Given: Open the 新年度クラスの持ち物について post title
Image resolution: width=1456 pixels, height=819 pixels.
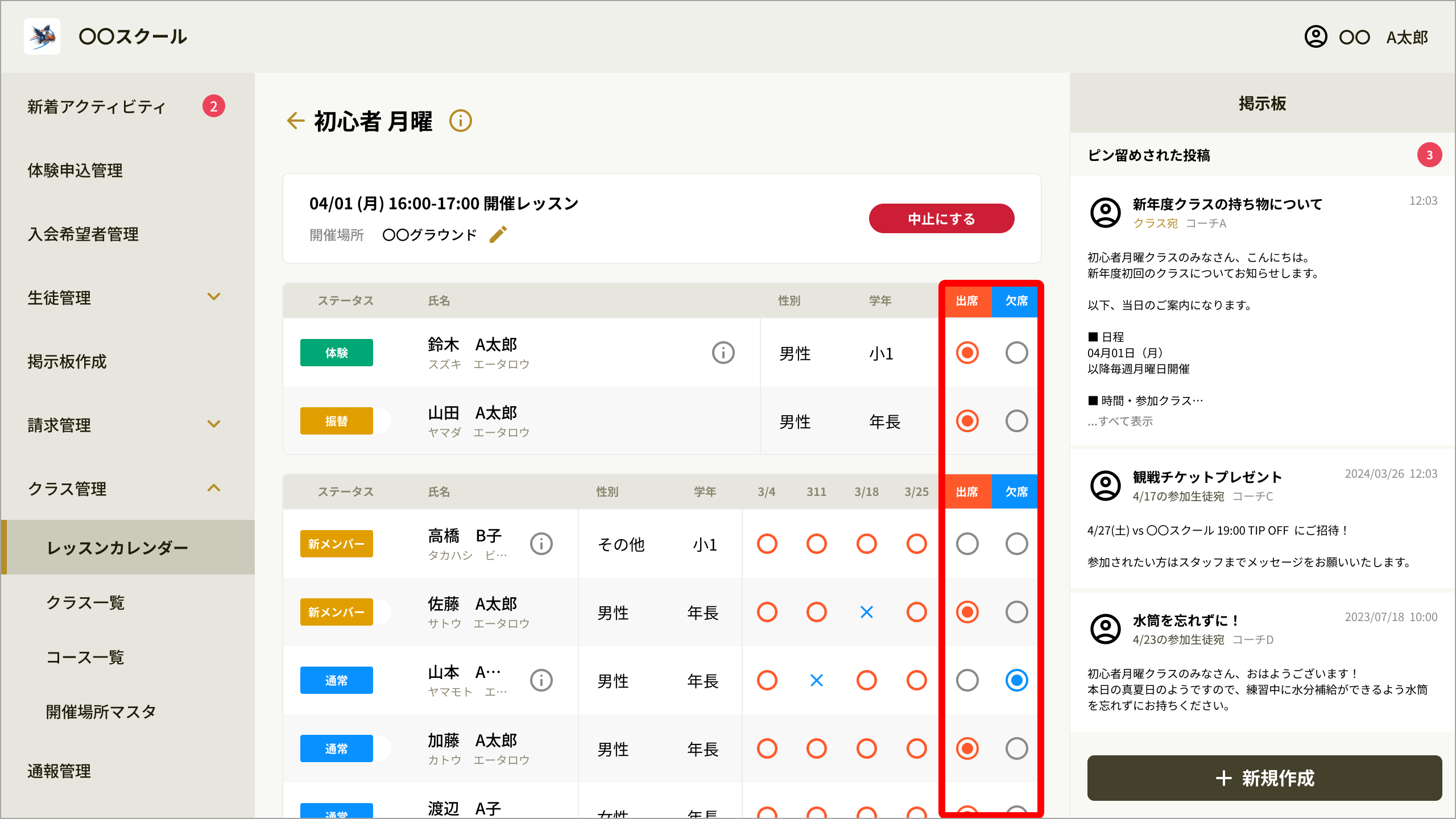Looking at the screenshot, I should 1228,204.
